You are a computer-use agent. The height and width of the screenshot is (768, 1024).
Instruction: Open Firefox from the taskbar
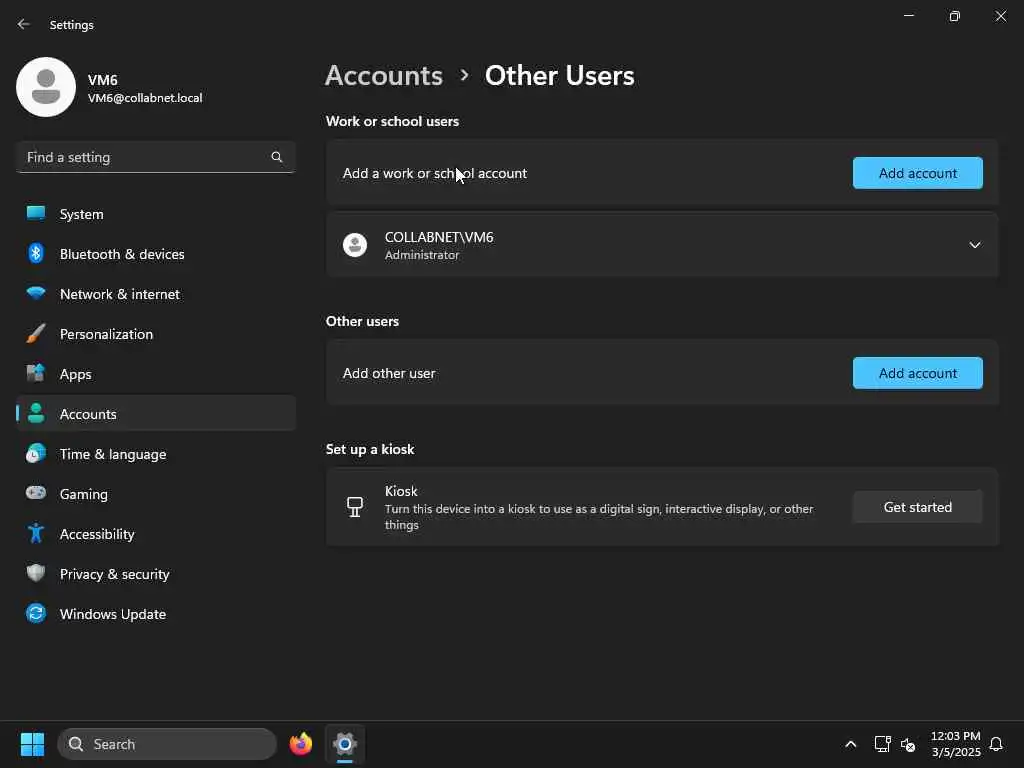(300, 743)
